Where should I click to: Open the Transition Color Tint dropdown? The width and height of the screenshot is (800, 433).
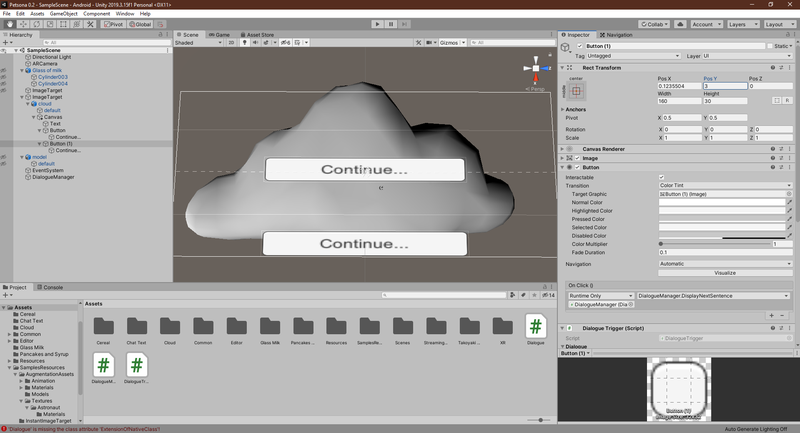[724, 185]
